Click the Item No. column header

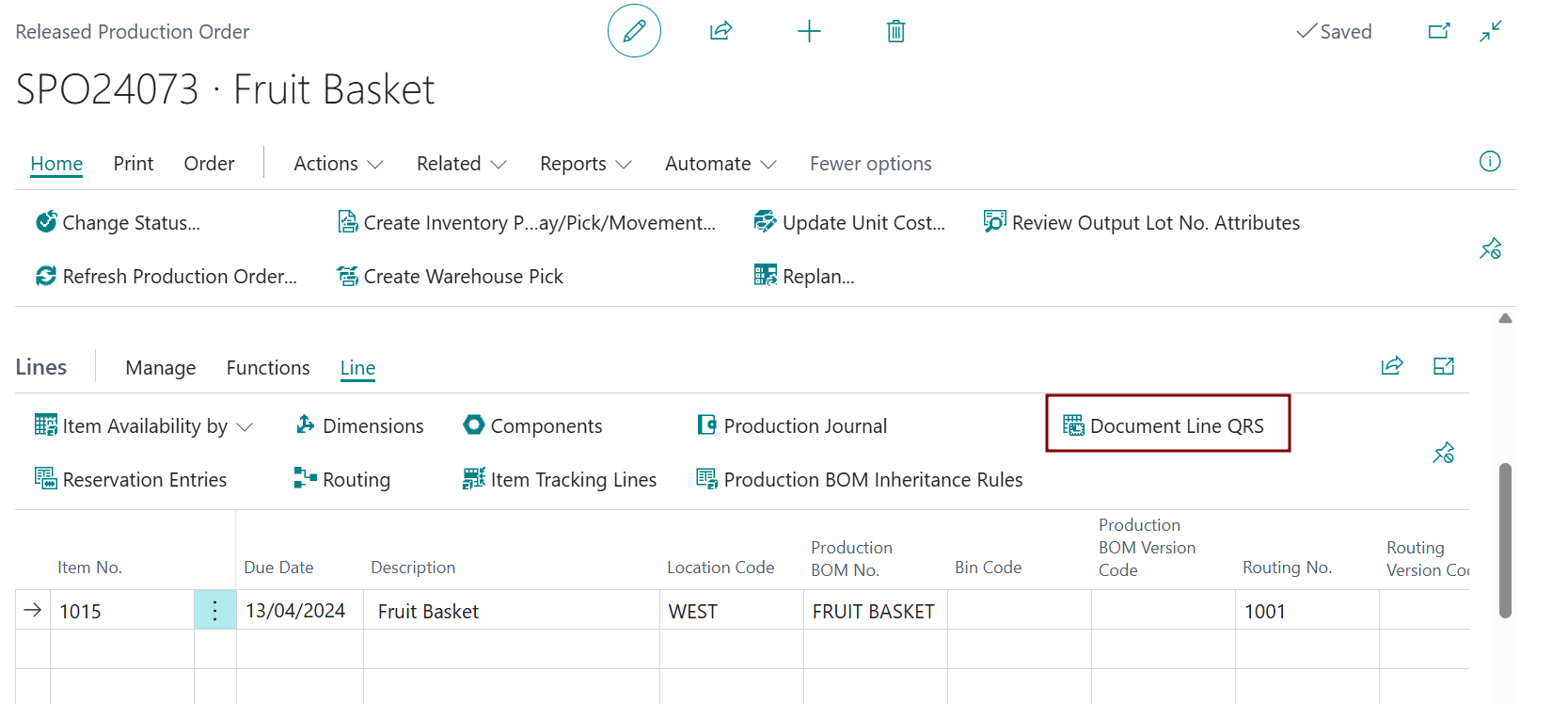(89, 568)
